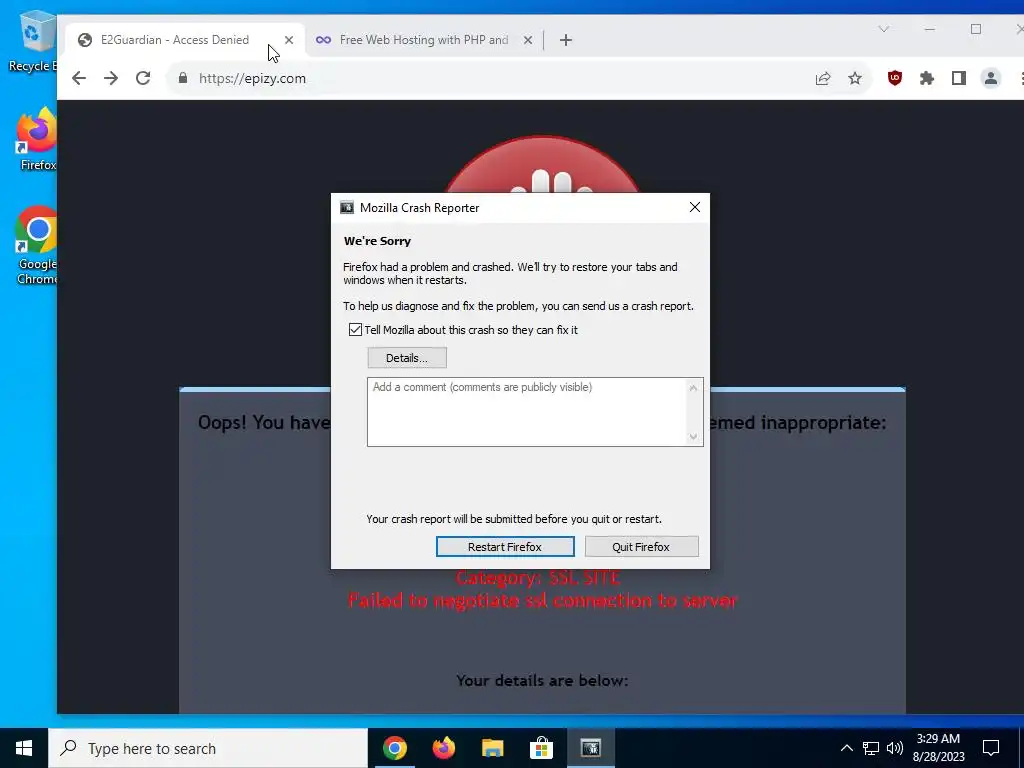The height and width of the screenshot is (768, 1024).
Task: Click the taskbar search box
Action: pos(208,748)
